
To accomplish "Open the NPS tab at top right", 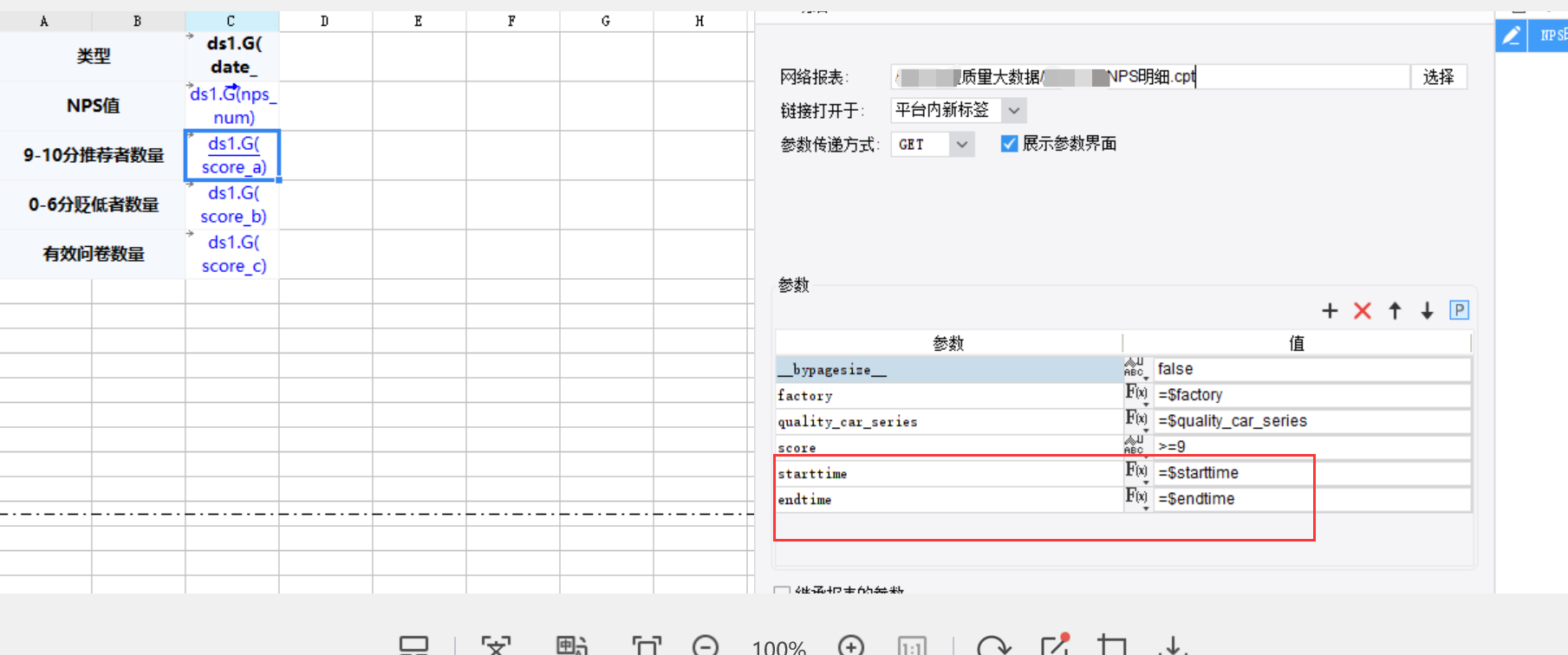I will point(1548,36).
